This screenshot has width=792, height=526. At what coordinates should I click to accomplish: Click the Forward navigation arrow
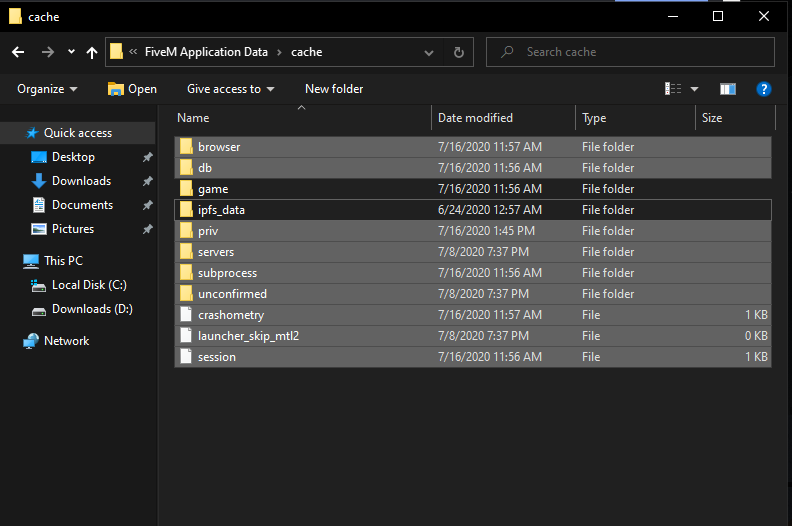point(46,52)
